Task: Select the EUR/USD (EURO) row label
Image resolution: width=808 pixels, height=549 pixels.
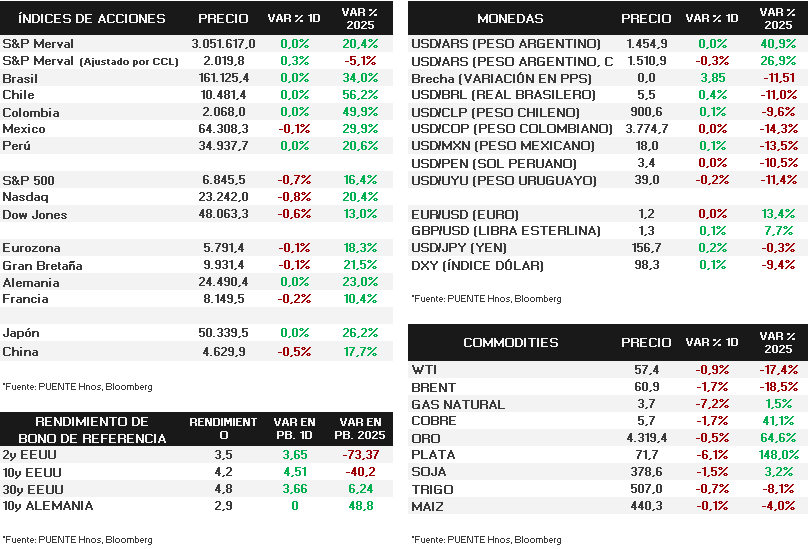Action: click(x=466, y=214)
